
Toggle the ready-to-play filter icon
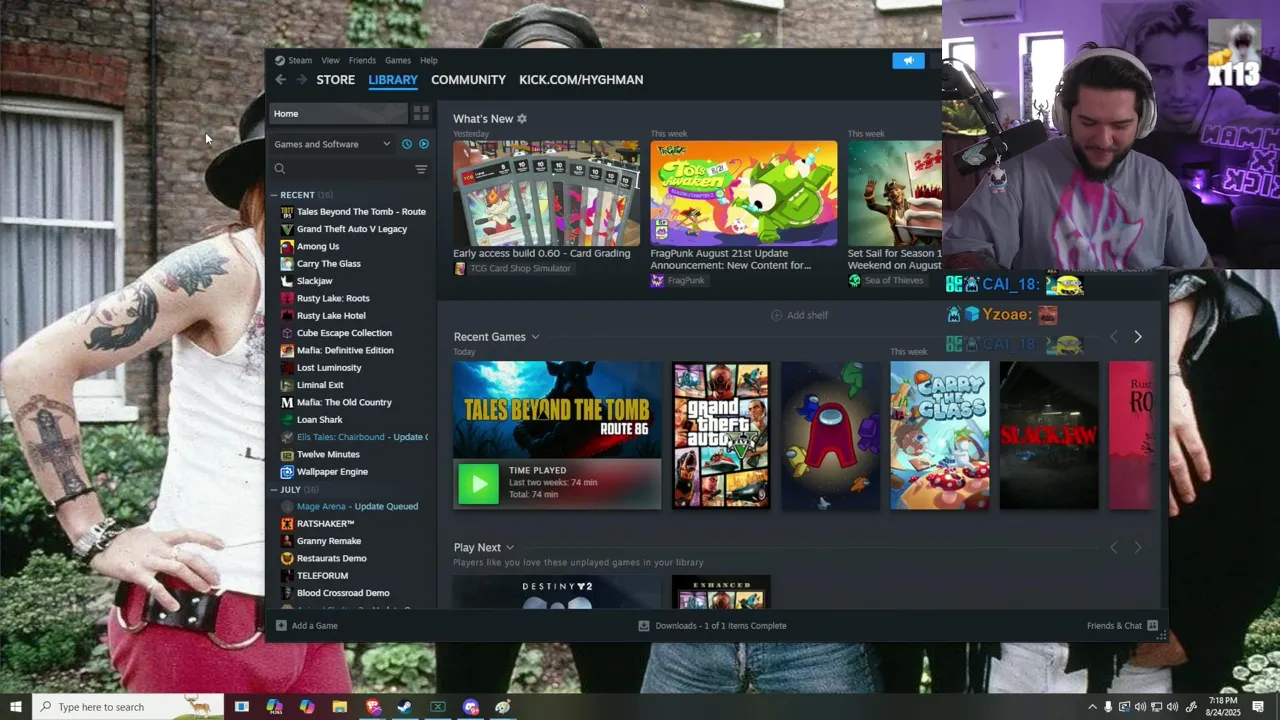(424, 144)
